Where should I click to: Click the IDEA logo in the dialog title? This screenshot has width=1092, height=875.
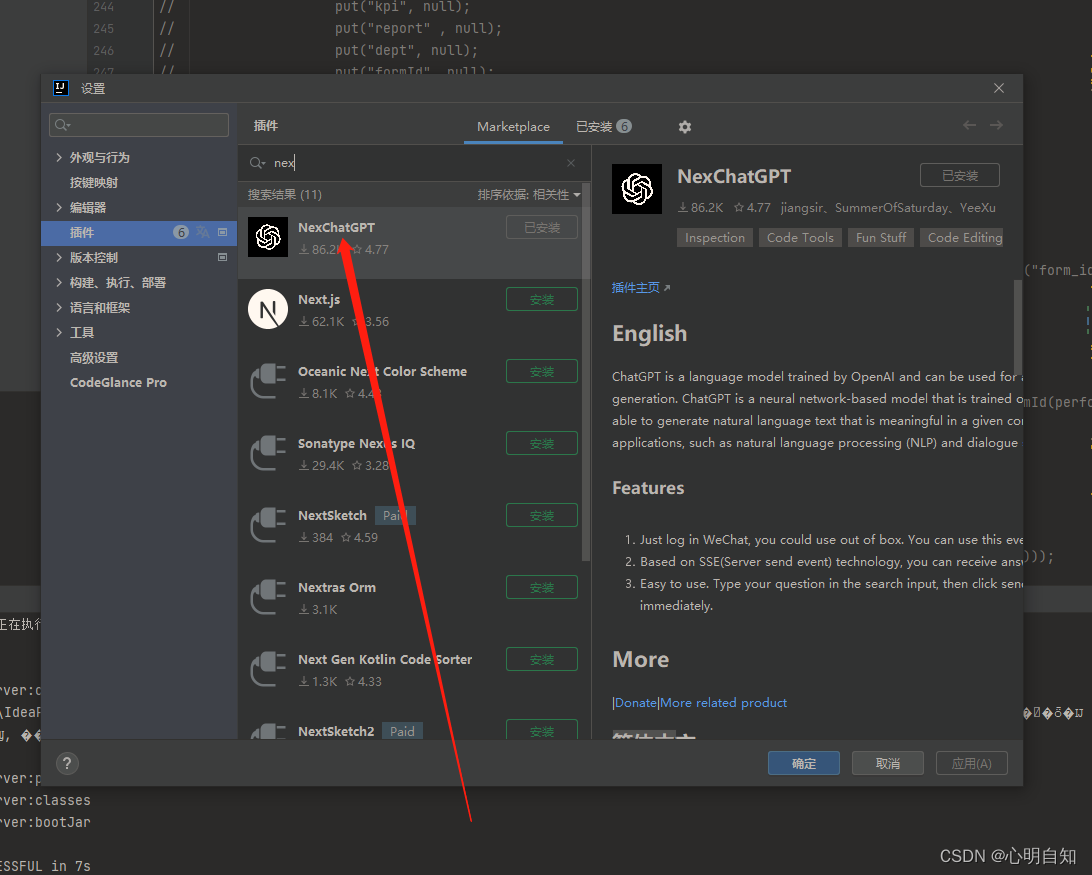[x=62, y=88]
